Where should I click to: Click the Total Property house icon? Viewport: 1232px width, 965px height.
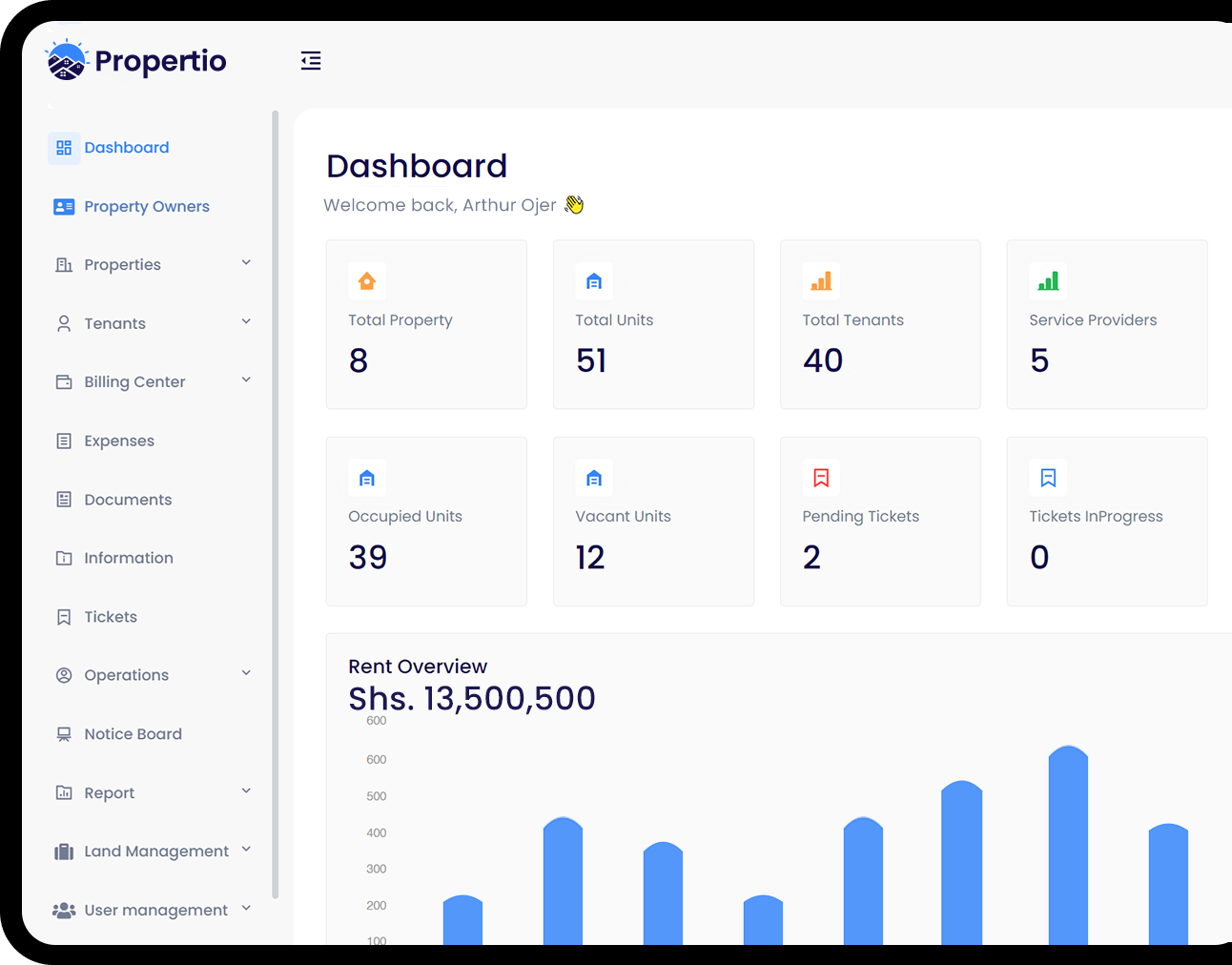point(367,281)
